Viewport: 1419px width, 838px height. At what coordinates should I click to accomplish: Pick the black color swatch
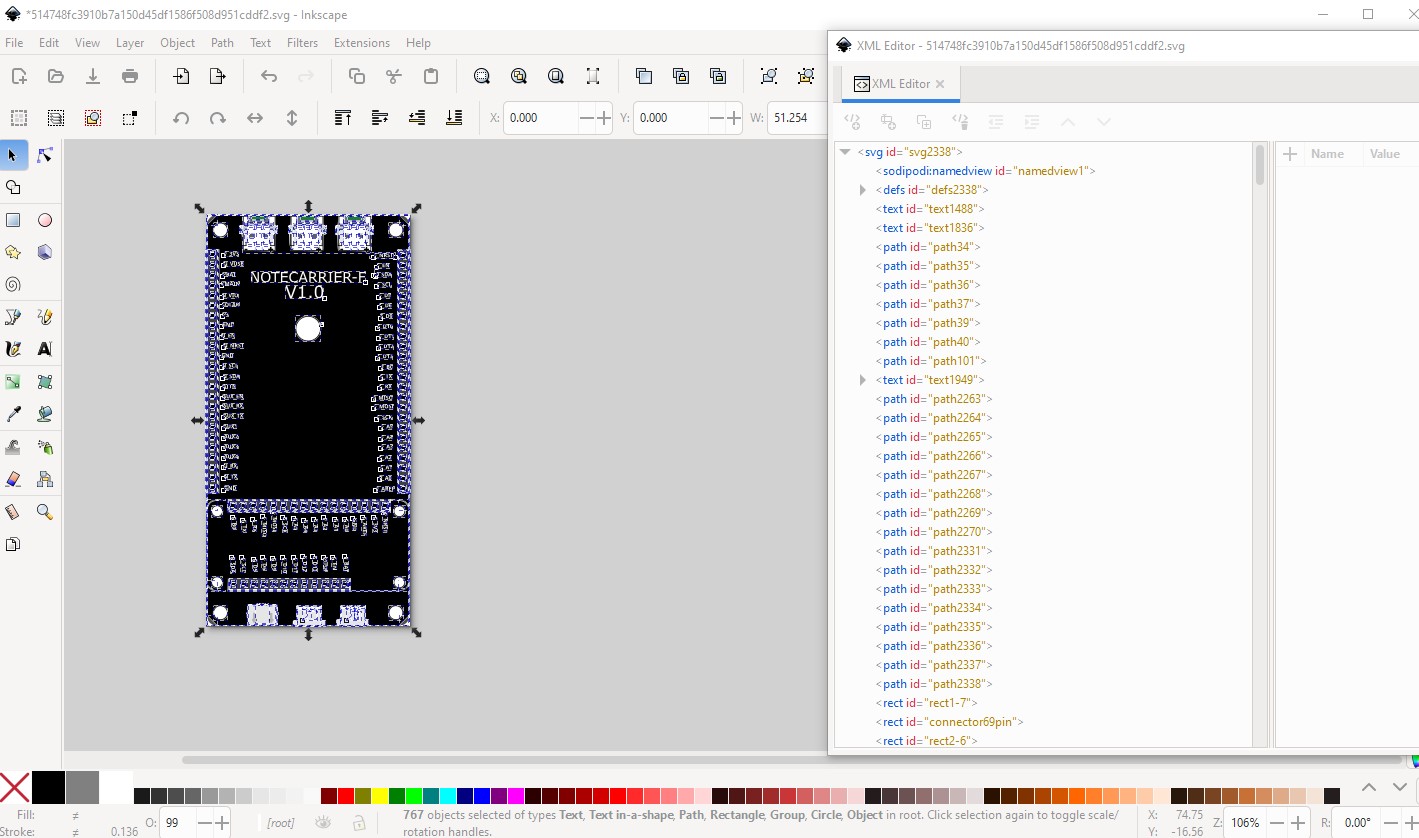click(x=48, y=787)
